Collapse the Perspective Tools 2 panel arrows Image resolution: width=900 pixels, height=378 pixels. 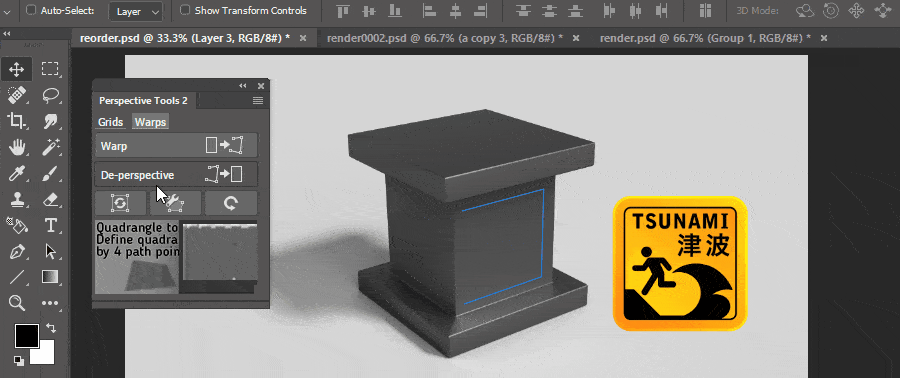(x=243, y=85)
